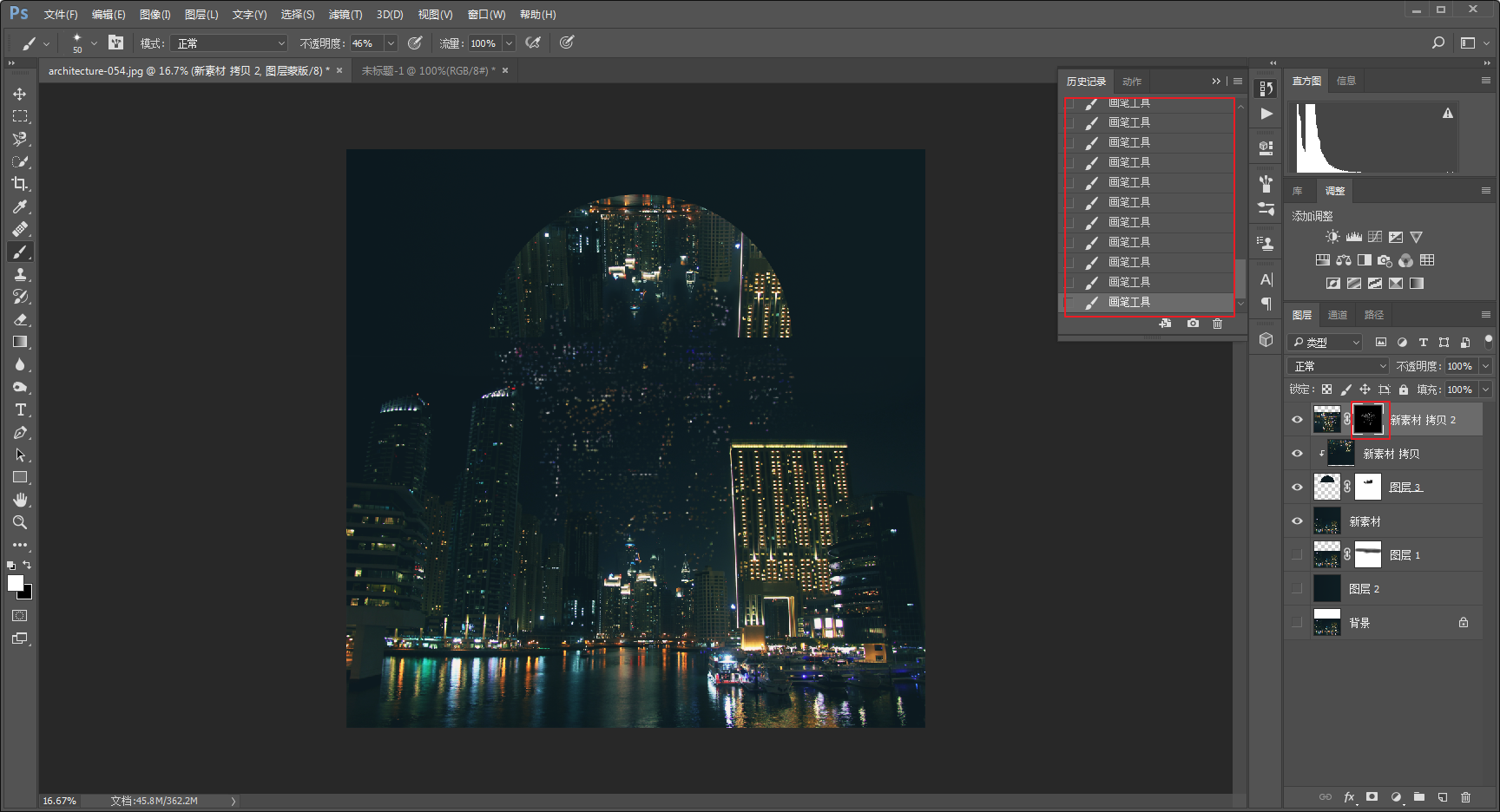
Task: Select the Pen tool
Action: tap(20, 432)
